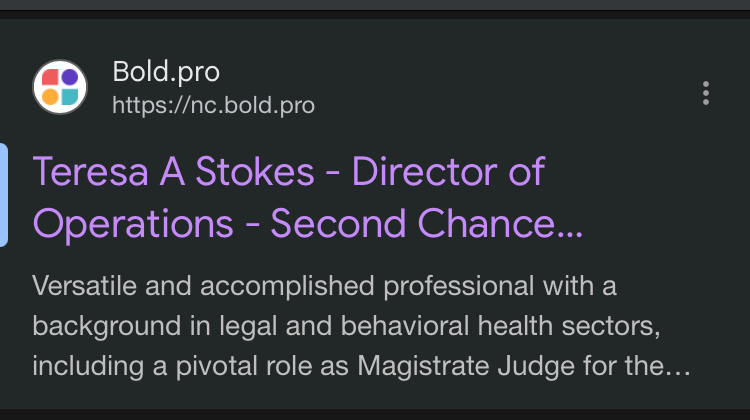Click the https://nc.bold.pro URL text
Screen dimensions: 750x420
(213, 104)
